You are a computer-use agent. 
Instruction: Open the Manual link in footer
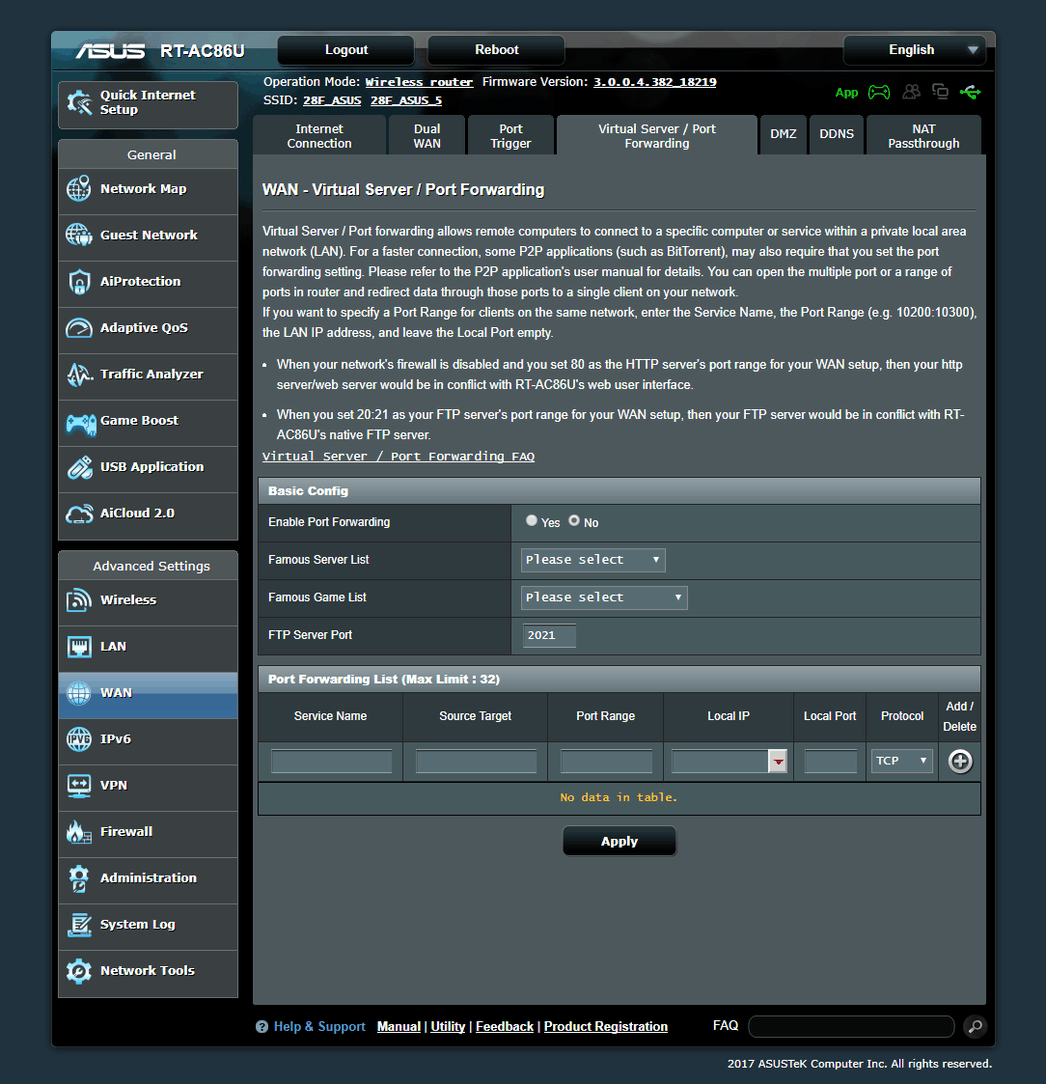tap(398, 1027)
